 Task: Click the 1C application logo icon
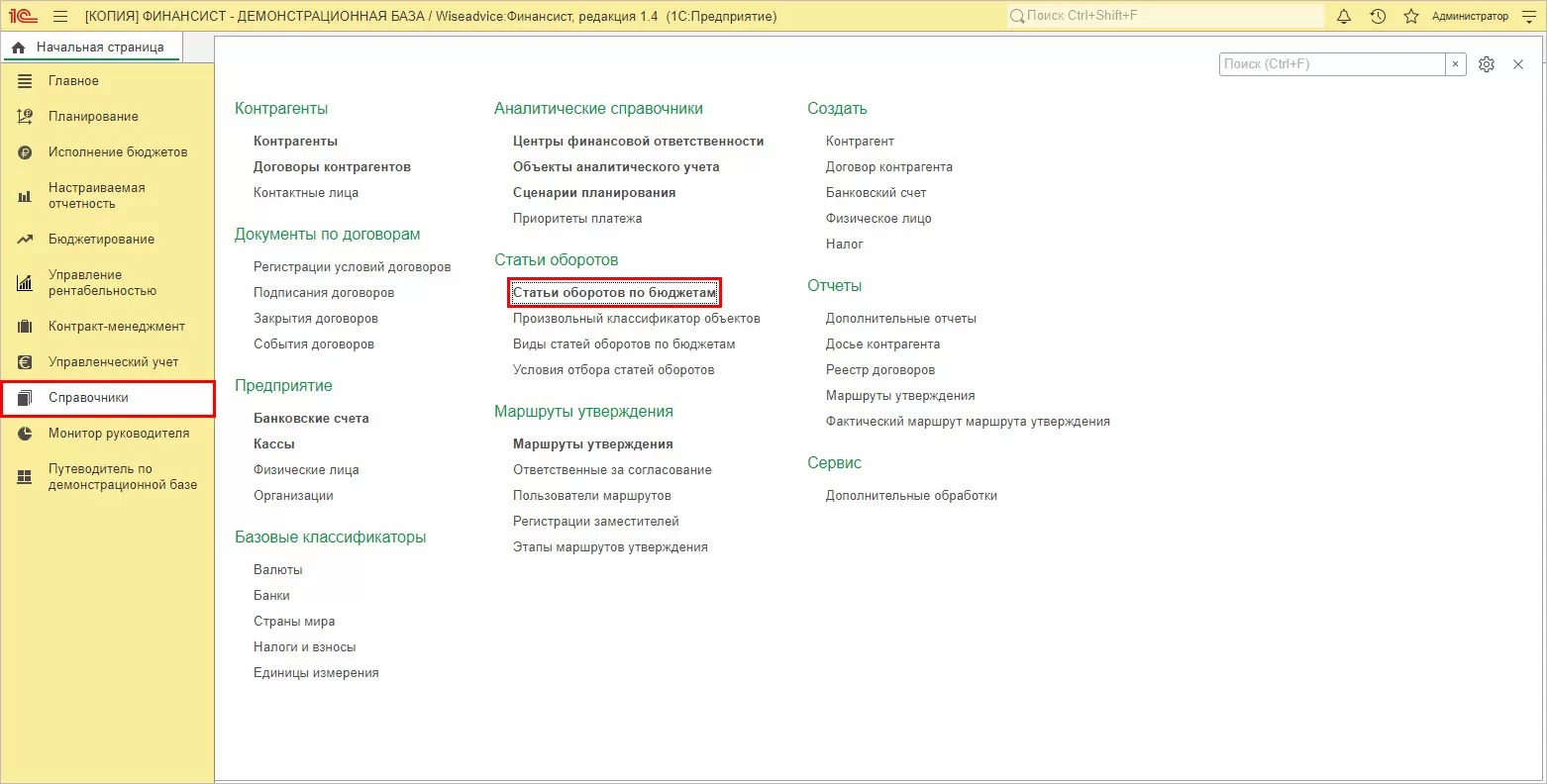(x=23, y=16)
